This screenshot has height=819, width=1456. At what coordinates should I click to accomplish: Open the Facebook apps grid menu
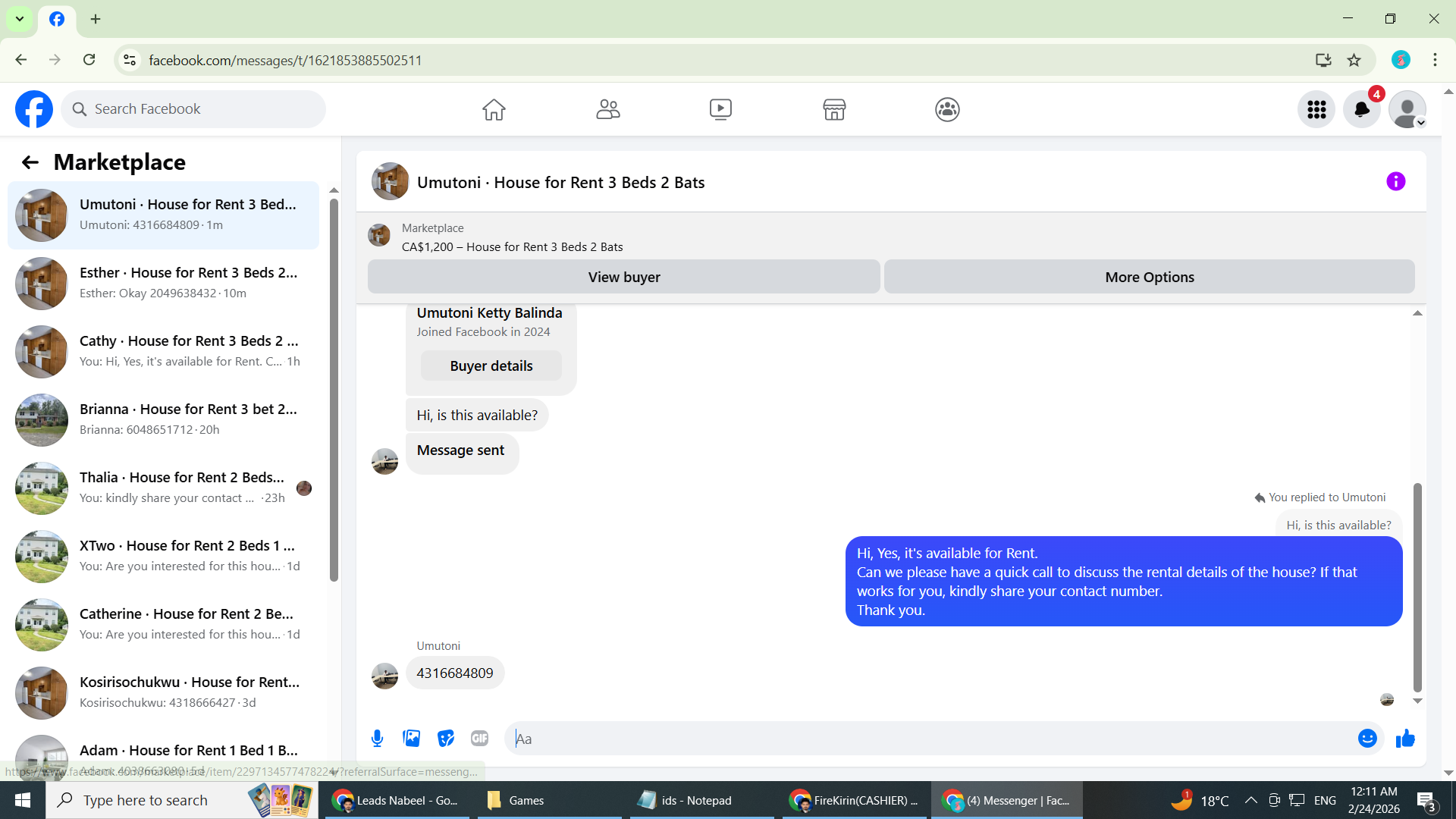pyautogui.click(x=1316, y=110)
